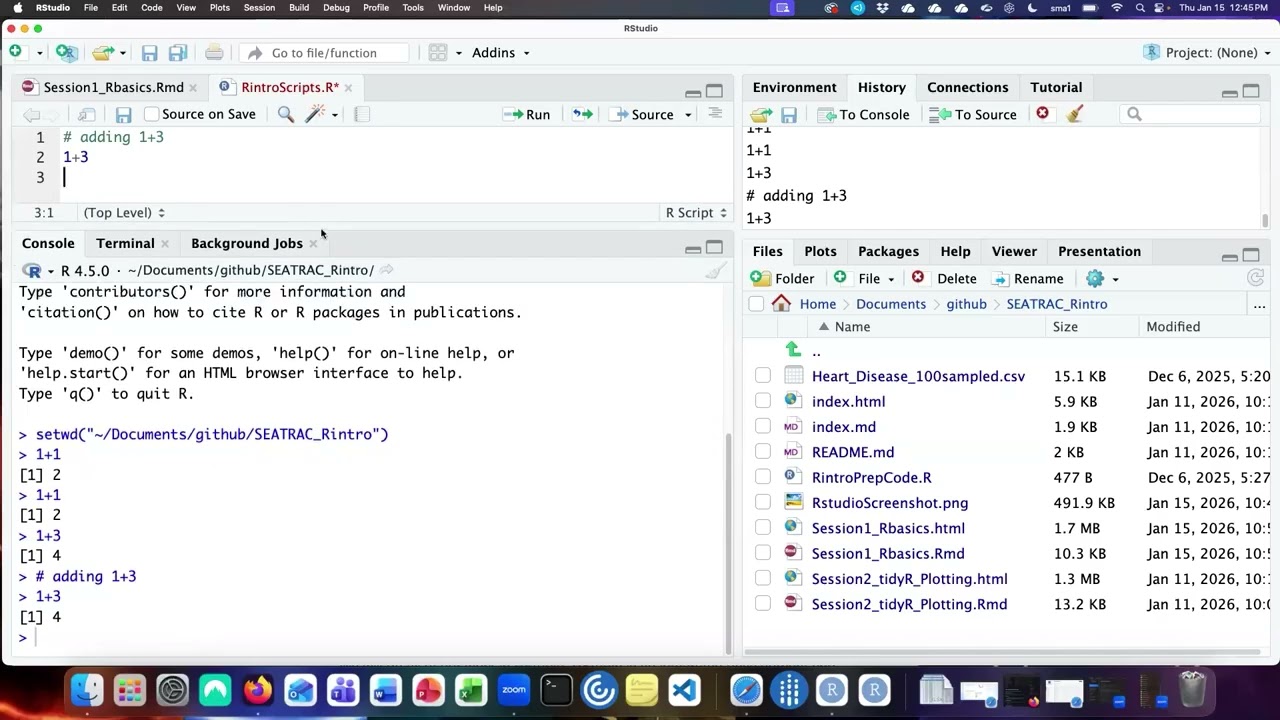The image size is (1280, 720).
Task: Click the To Source button
Action: coord(973,115)
